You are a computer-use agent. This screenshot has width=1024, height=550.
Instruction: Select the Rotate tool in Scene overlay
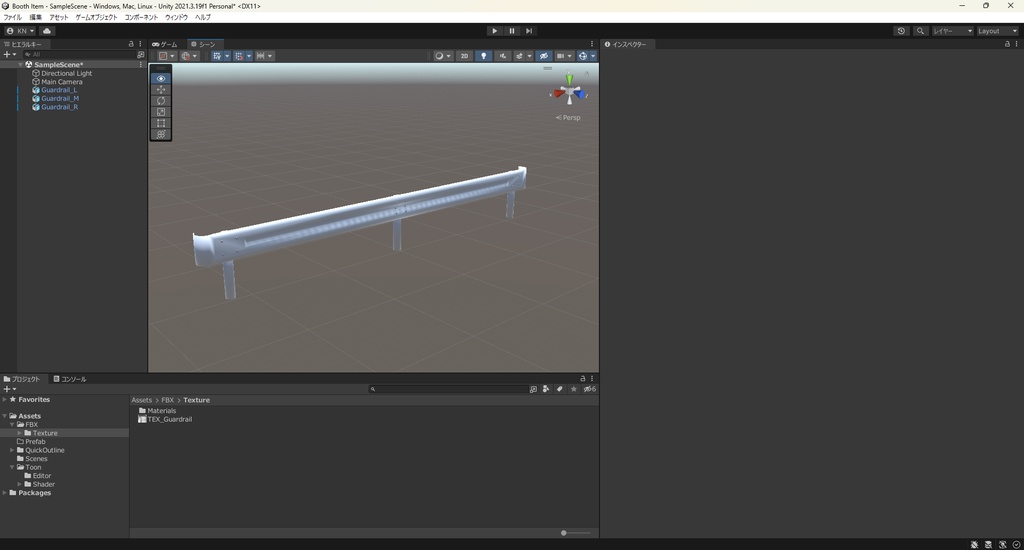(161, 101)
